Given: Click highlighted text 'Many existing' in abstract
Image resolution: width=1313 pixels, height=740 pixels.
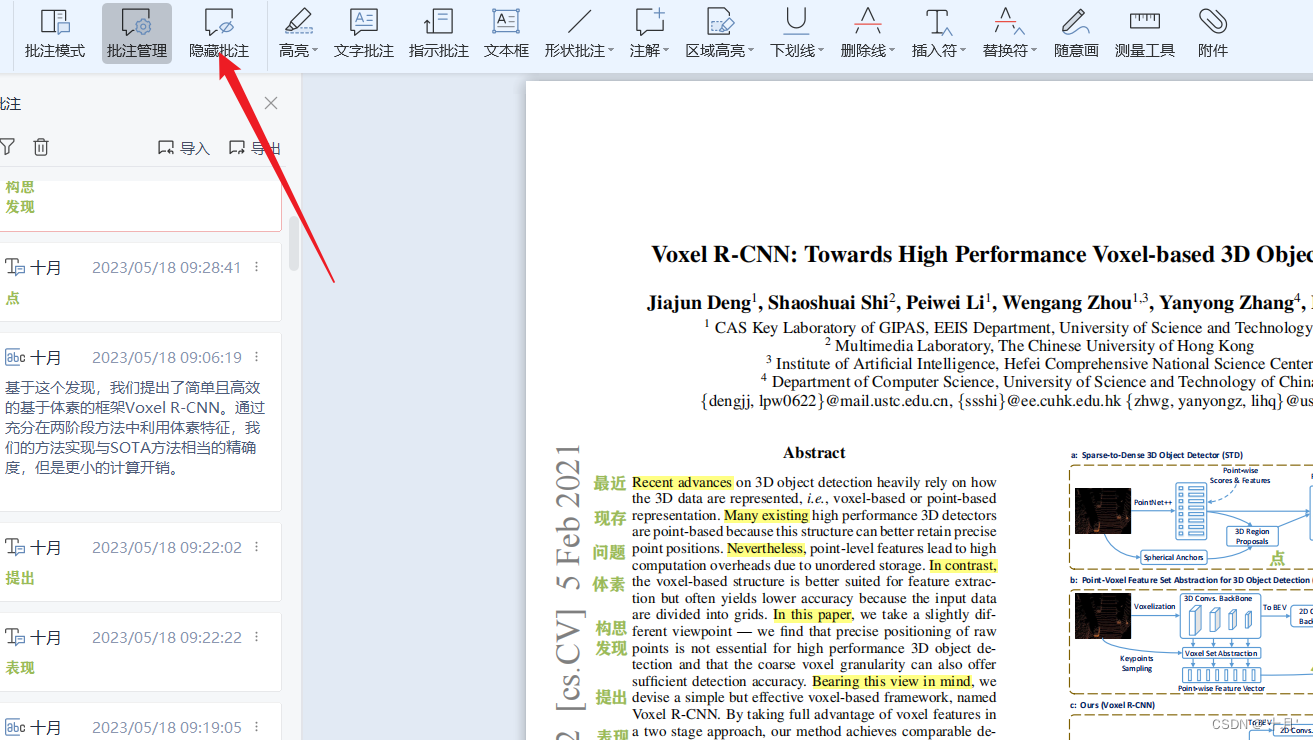Looking at the screenshot, I should pyautogui.click(x=766, y=515).
